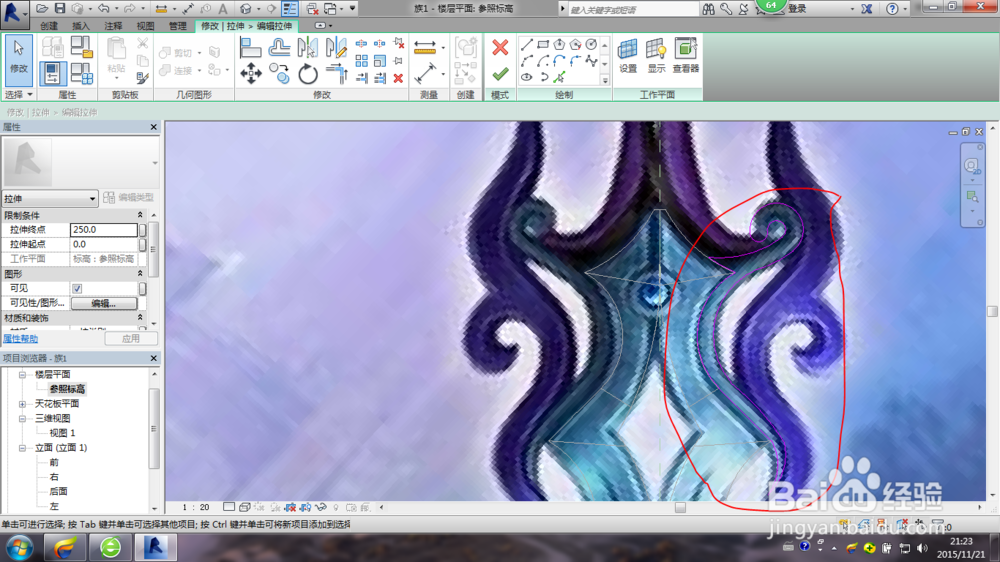Open the 创建 ribbon tab
The width and height of the screenshot is (1000, 562).
(49, 26)
